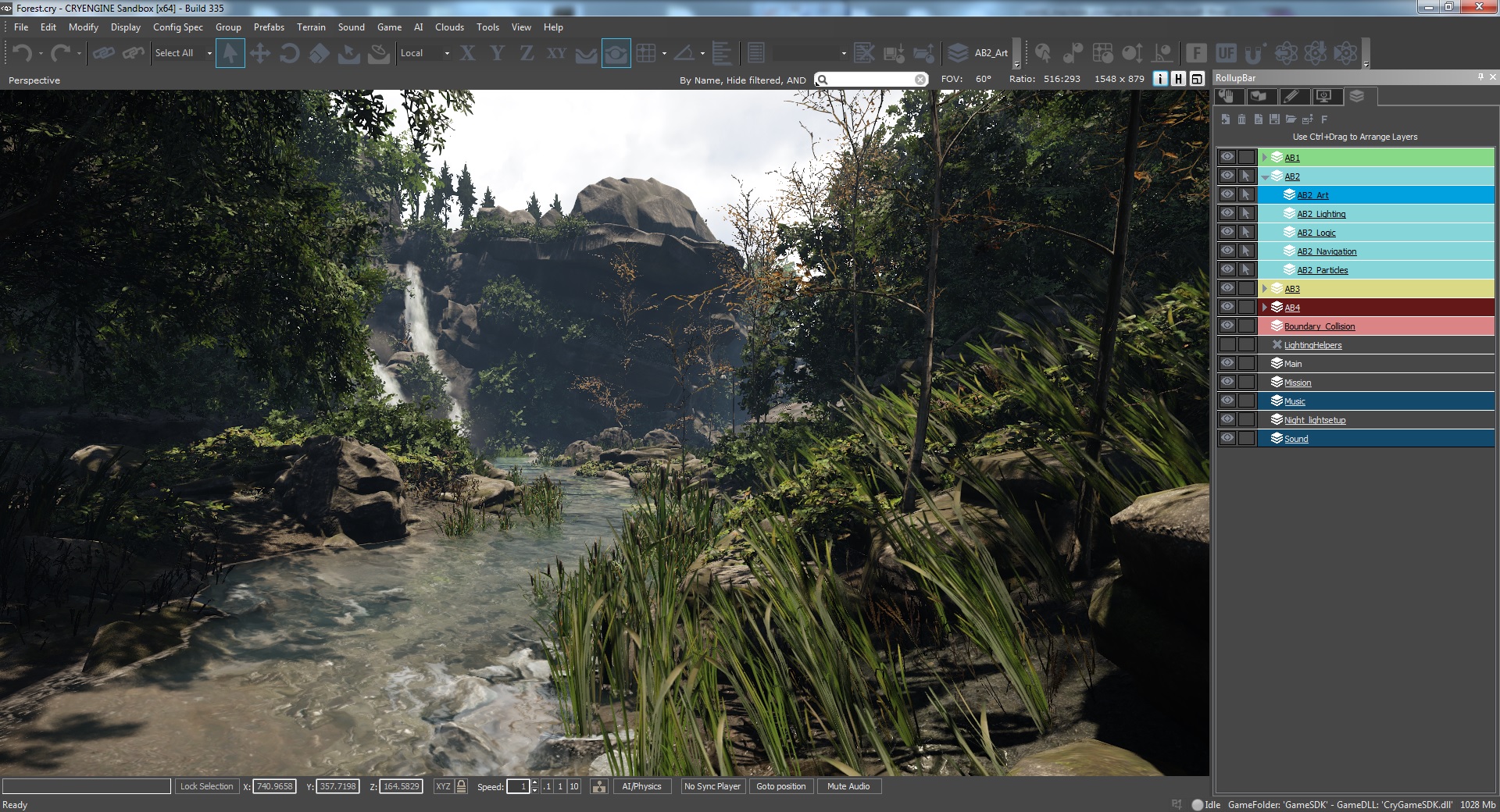The height and width of the screenshot is (812, 1500).
Task: Collapse the AB2 layer group
Action: [1266, 176]
